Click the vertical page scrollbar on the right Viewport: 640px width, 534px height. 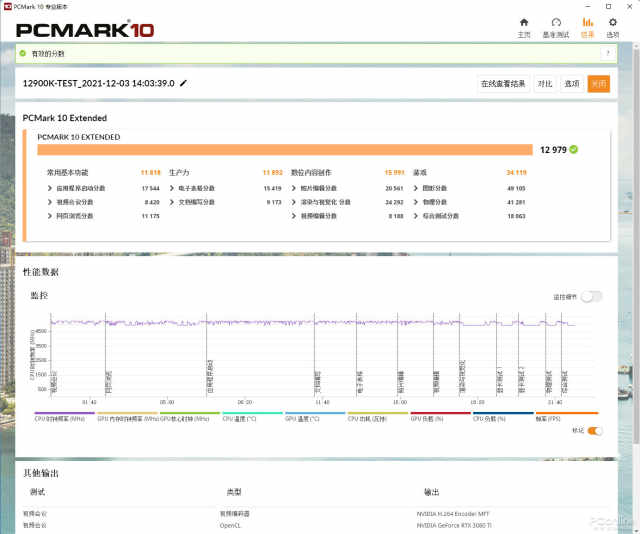(x=636, y=245)
